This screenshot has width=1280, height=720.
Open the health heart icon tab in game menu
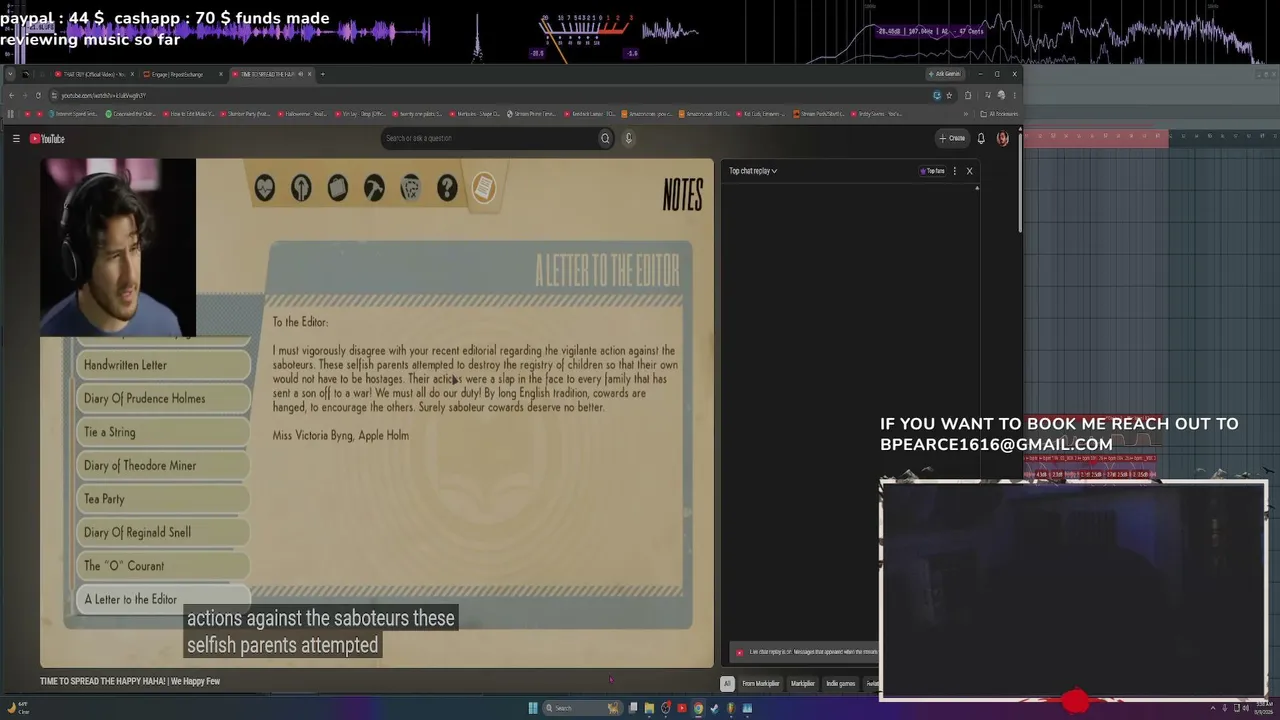pyautogui.click(x=264, y=187)
